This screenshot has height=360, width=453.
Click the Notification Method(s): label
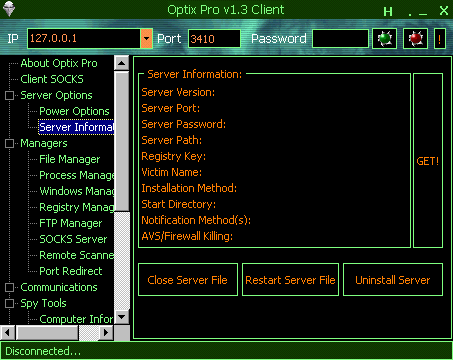196,220
